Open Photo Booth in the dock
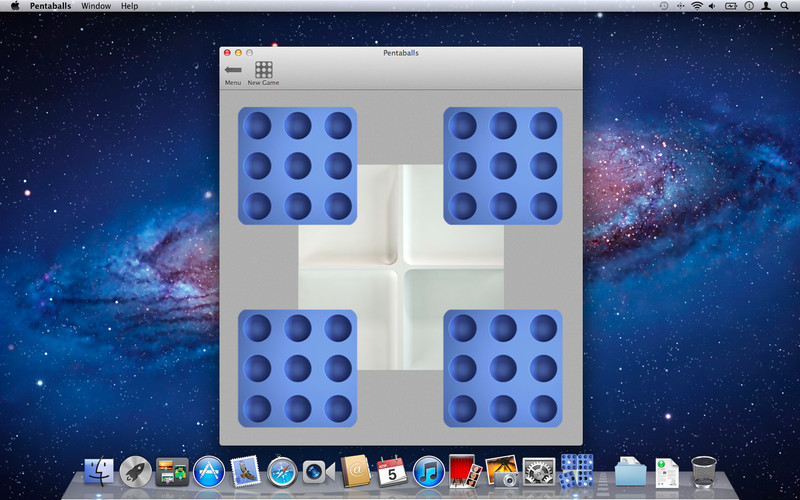 [465, 471]
